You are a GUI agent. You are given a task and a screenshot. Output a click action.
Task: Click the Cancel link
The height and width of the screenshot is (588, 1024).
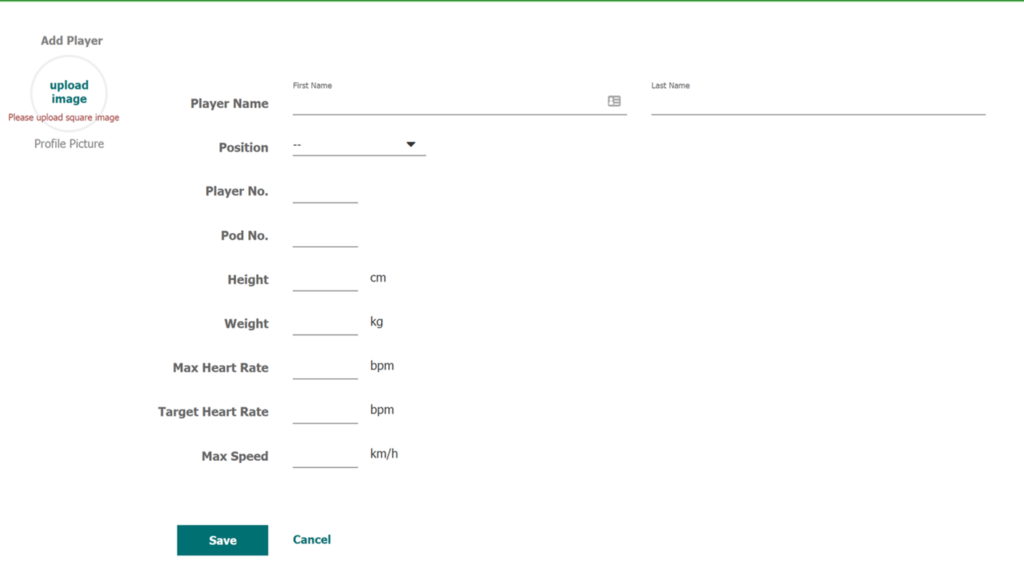point(312,540)
